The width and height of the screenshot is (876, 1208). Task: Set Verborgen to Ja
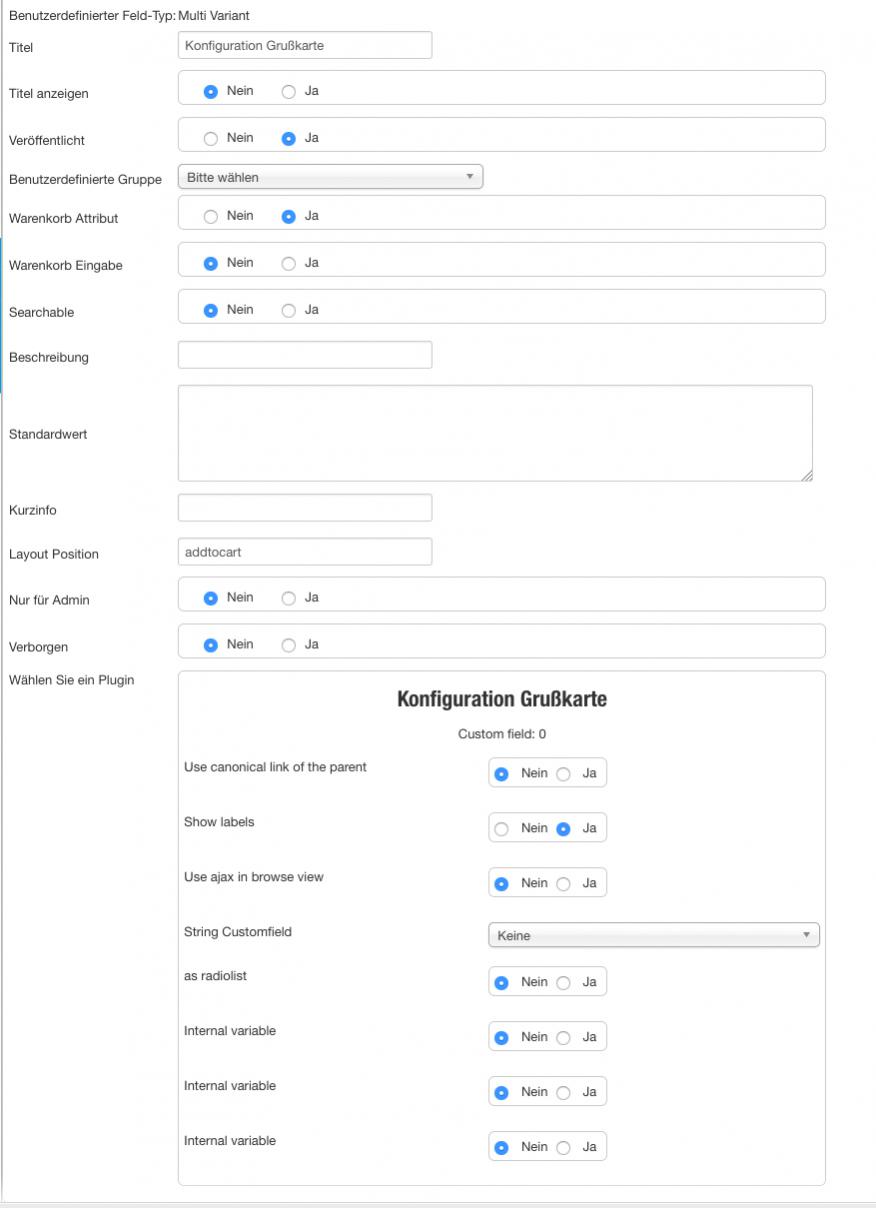[x=289, y=646]
